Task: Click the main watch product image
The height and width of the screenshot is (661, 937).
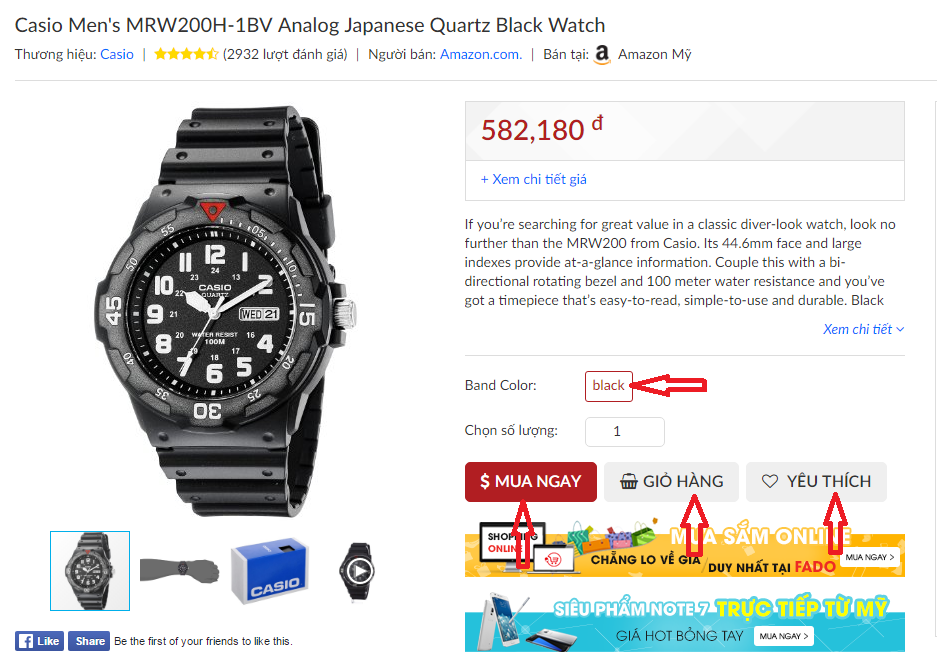Action: point(226,311)
